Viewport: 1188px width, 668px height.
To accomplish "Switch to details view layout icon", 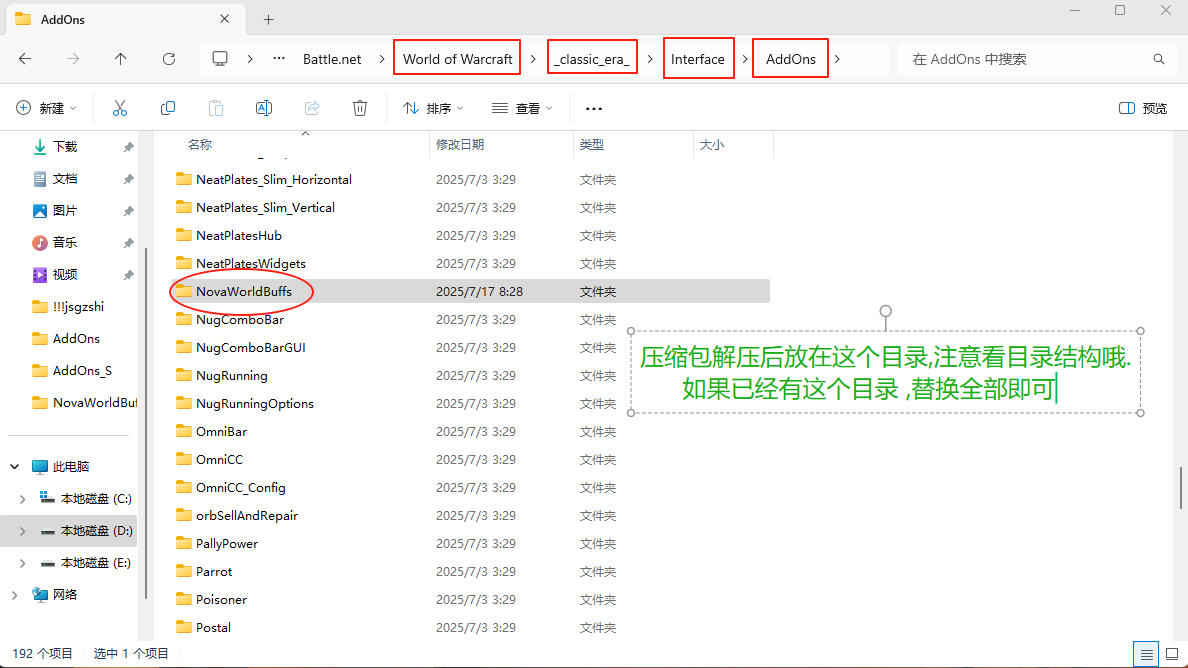I will (1145, 654).
